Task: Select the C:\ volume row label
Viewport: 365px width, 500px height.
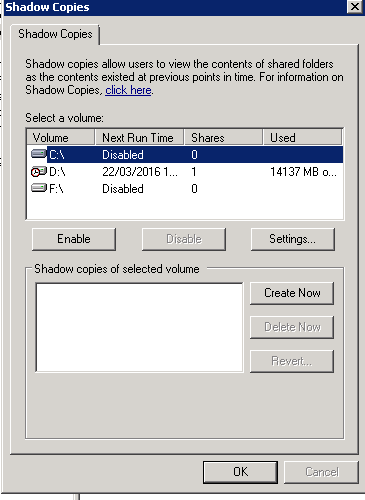Action: (57, 155)
